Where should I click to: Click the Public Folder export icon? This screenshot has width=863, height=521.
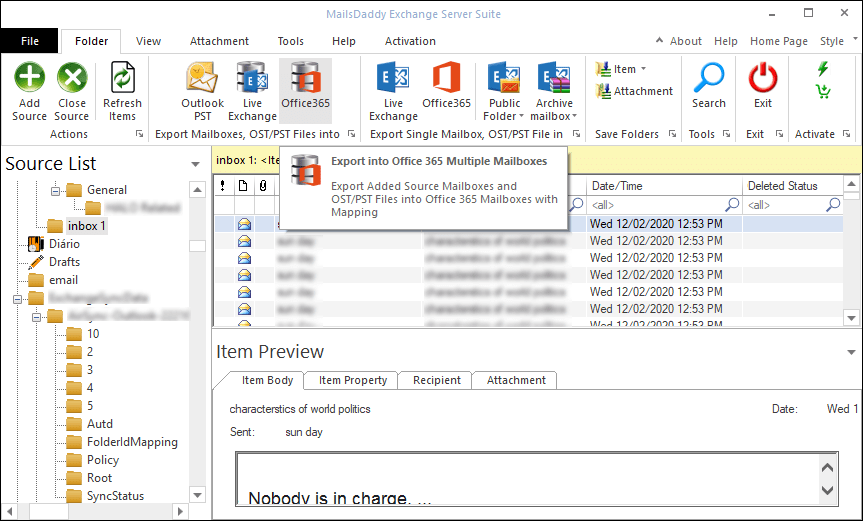[x=504, y=77]
